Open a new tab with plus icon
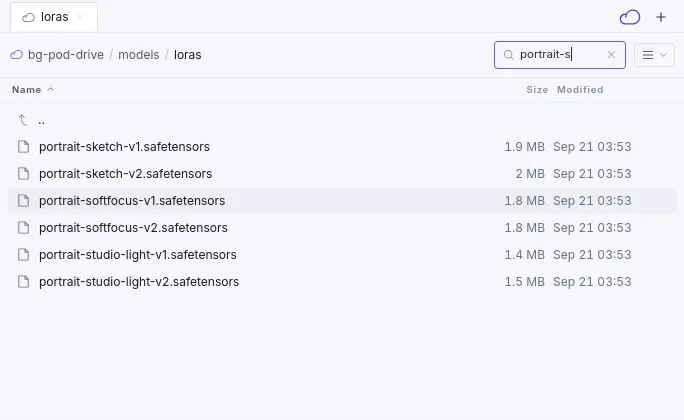This screenshot has width=684, height=420. point(661,17)
